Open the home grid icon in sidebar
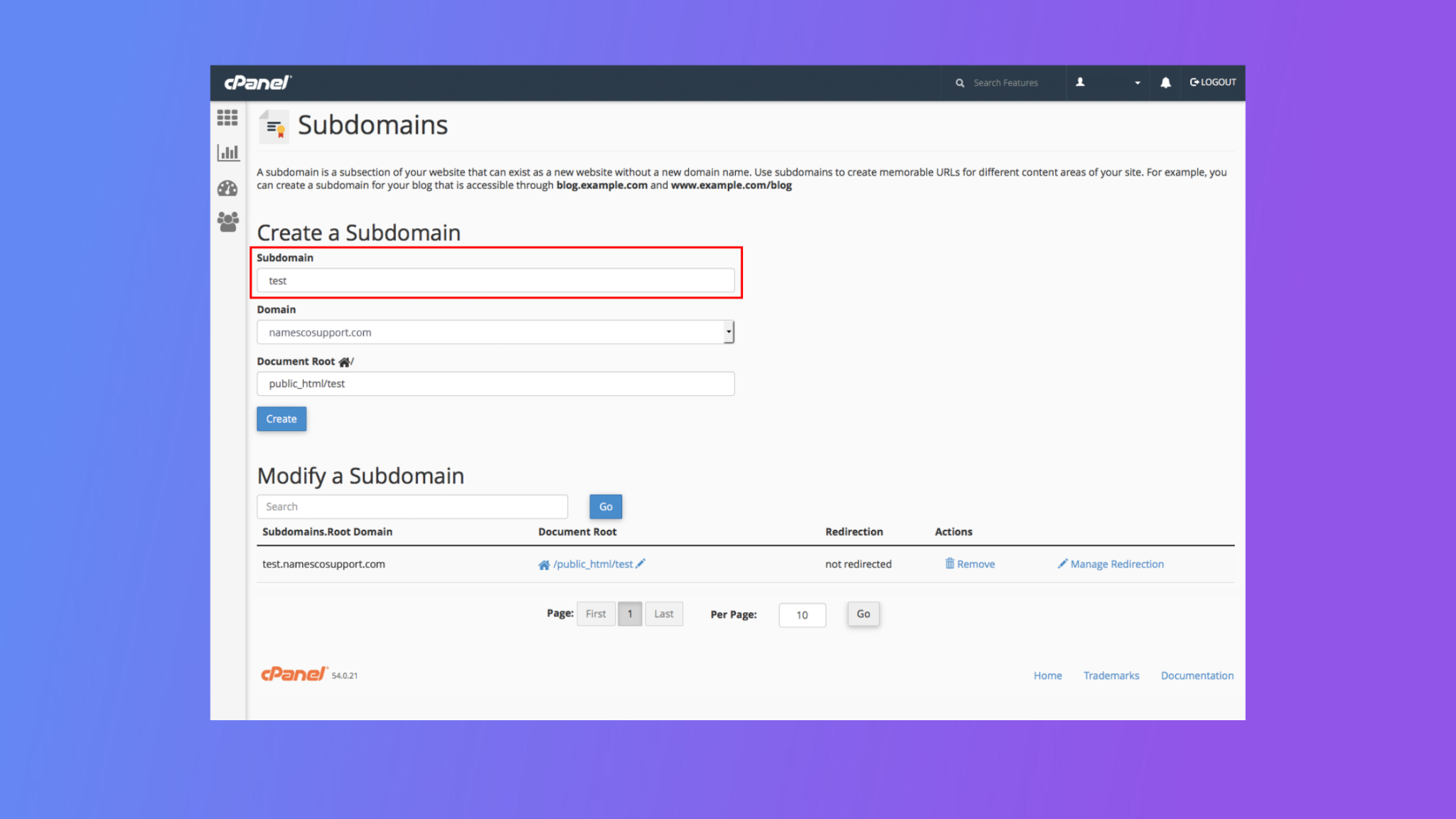The image size is (1456, 819). [x=227, y=117]
